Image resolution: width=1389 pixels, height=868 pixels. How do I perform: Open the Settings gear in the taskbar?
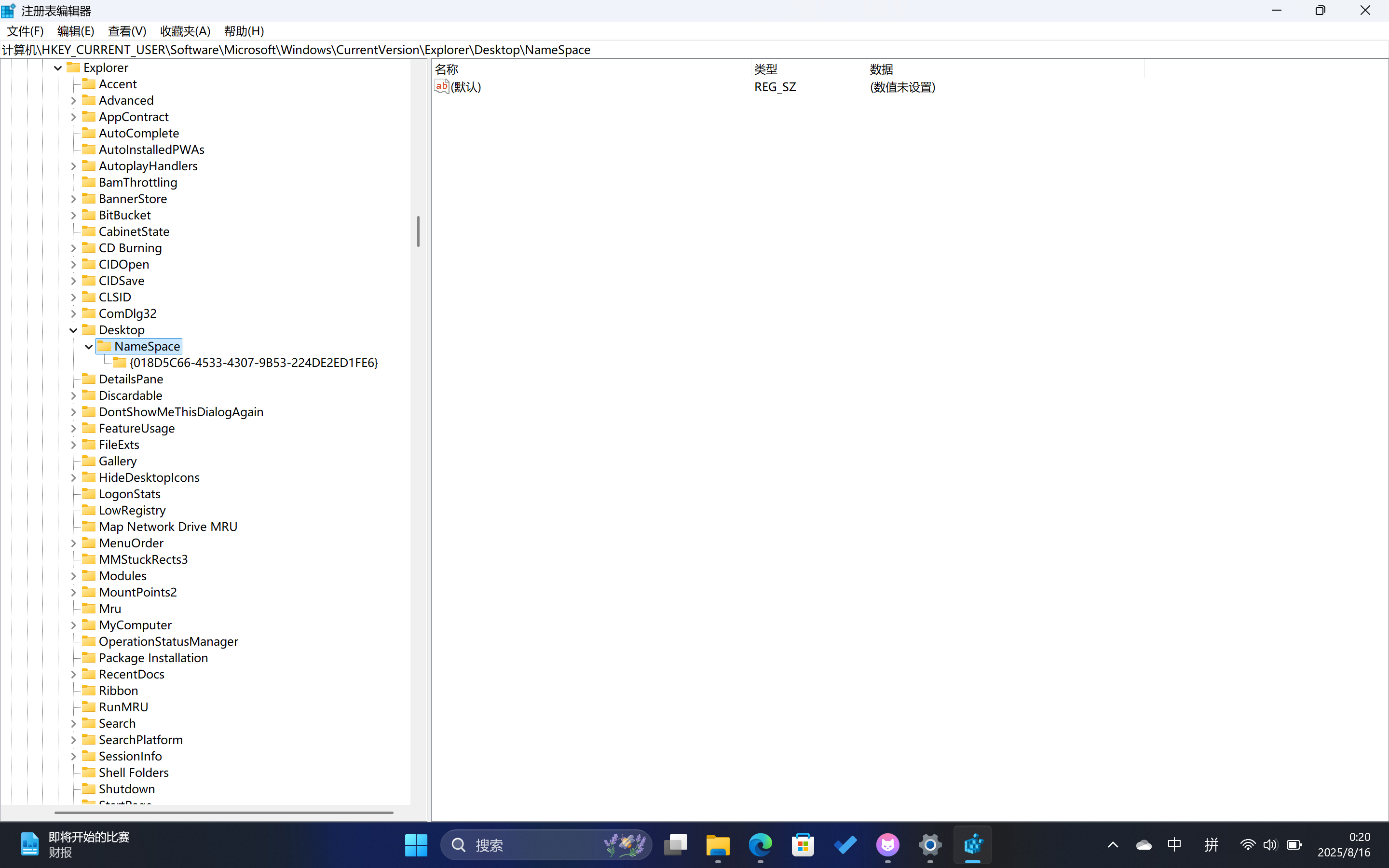[930, 844]
